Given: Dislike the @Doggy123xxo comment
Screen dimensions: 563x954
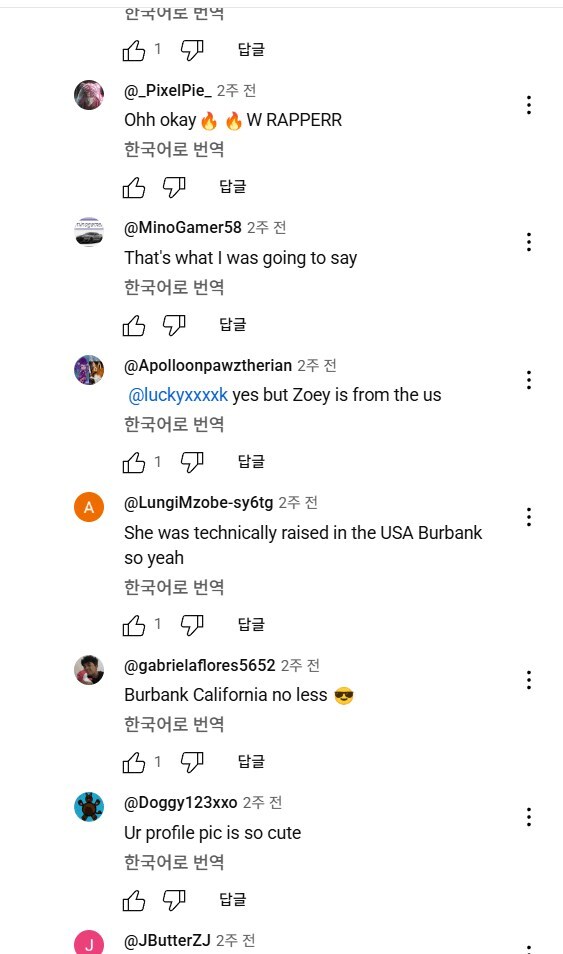Looking at the screenshot, I should (174, 900).
